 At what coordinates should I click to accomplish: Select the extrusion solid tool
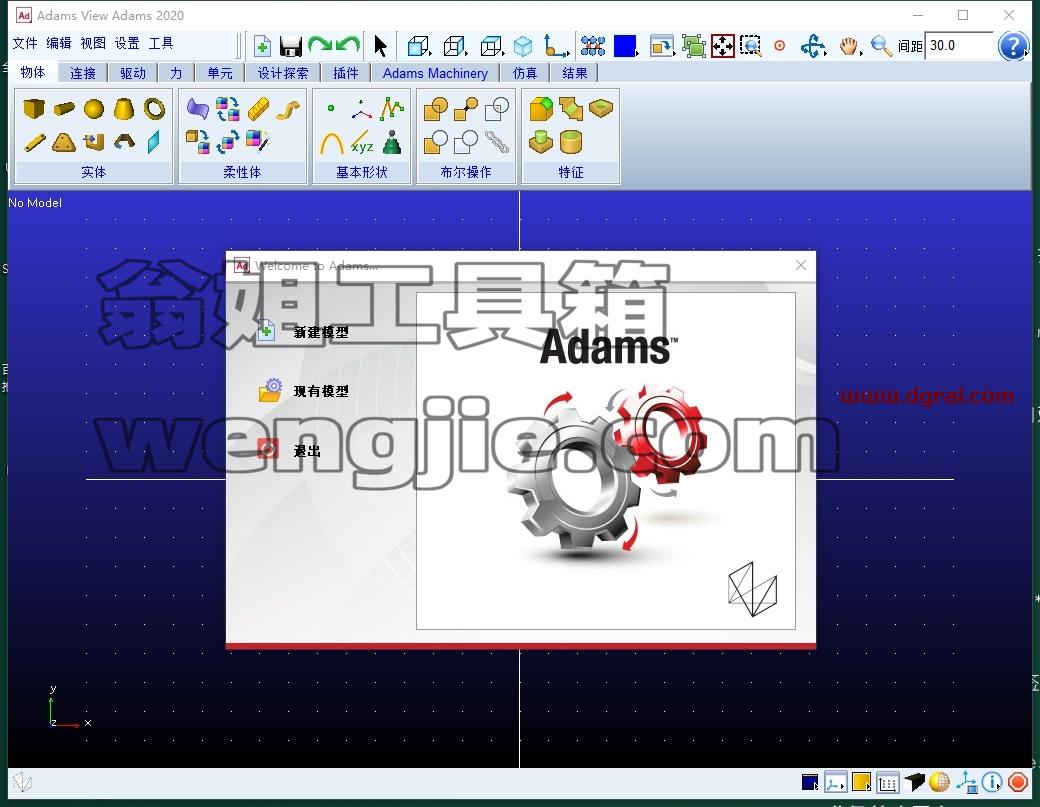click(94, 141)
